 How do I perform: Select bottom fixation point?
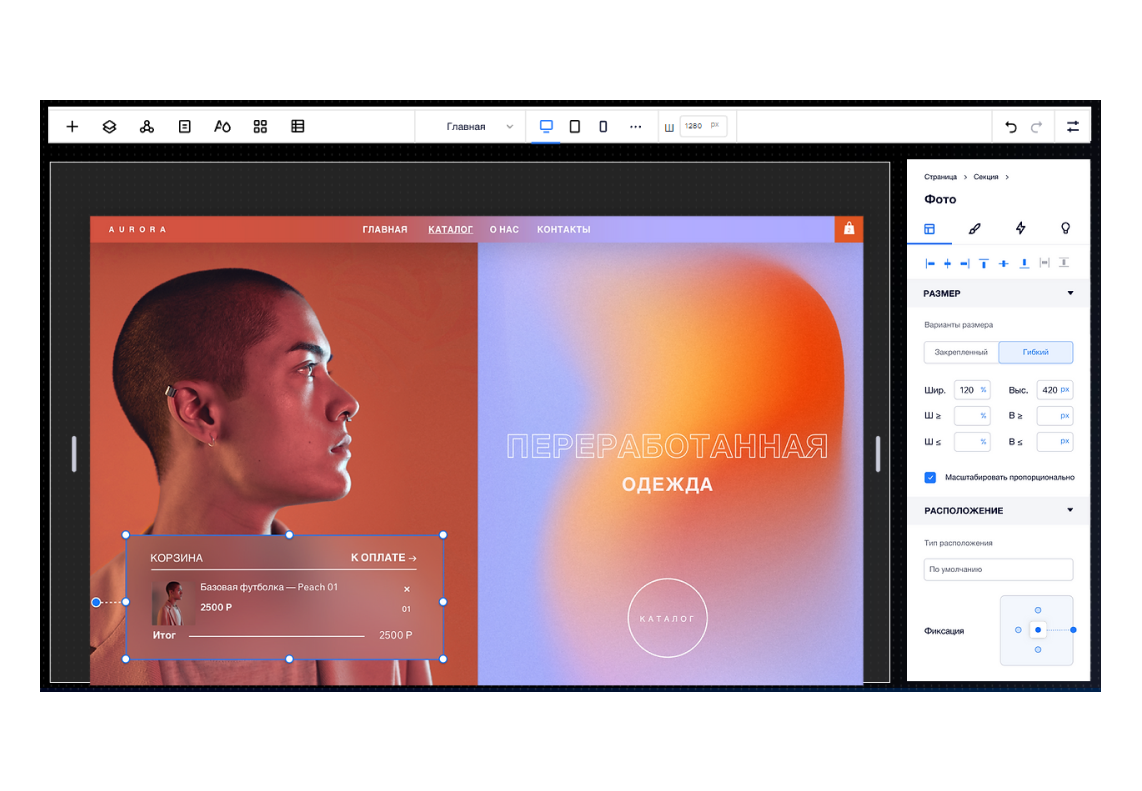point(1038,650)
